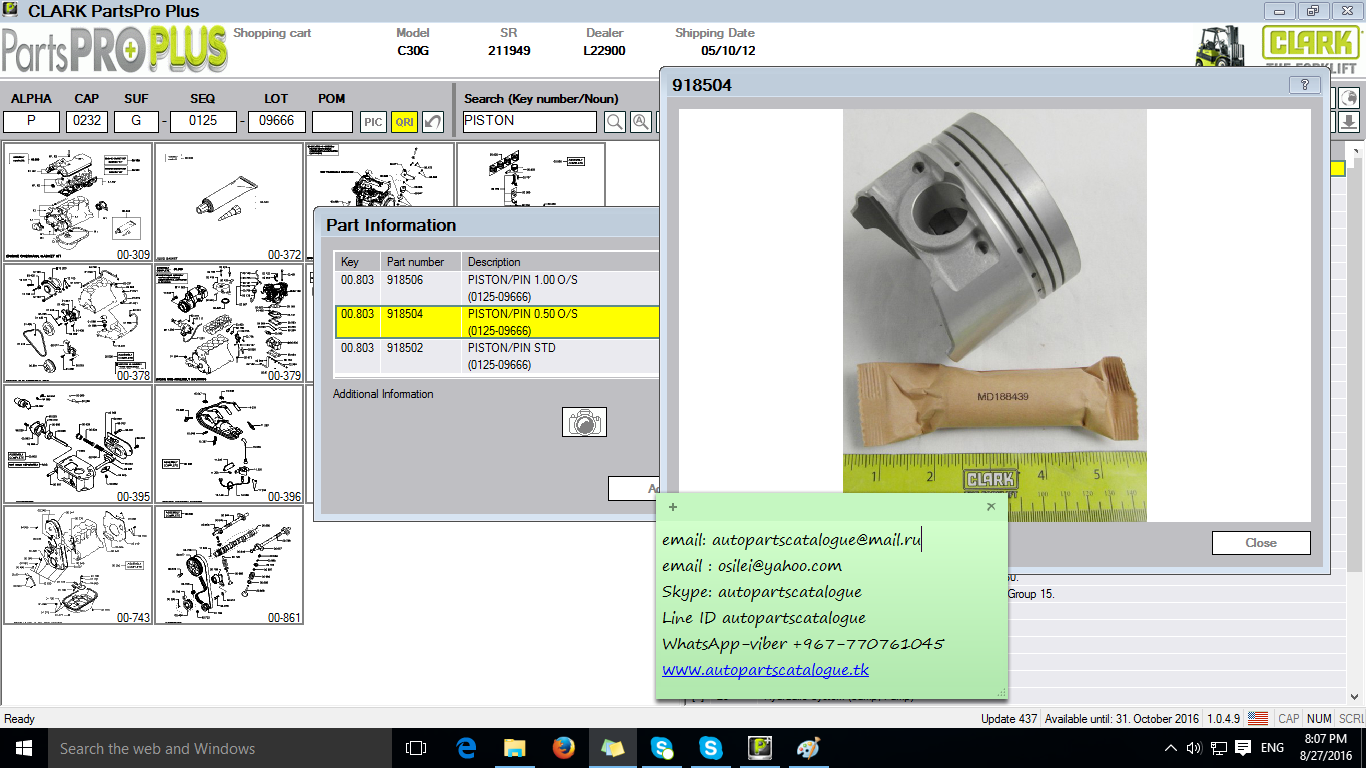Image resolution: width=1366 pixels, height=768 pixels.
Task: Open www.autopartscatalogue.tk link
Action: (x=765, y=670)
